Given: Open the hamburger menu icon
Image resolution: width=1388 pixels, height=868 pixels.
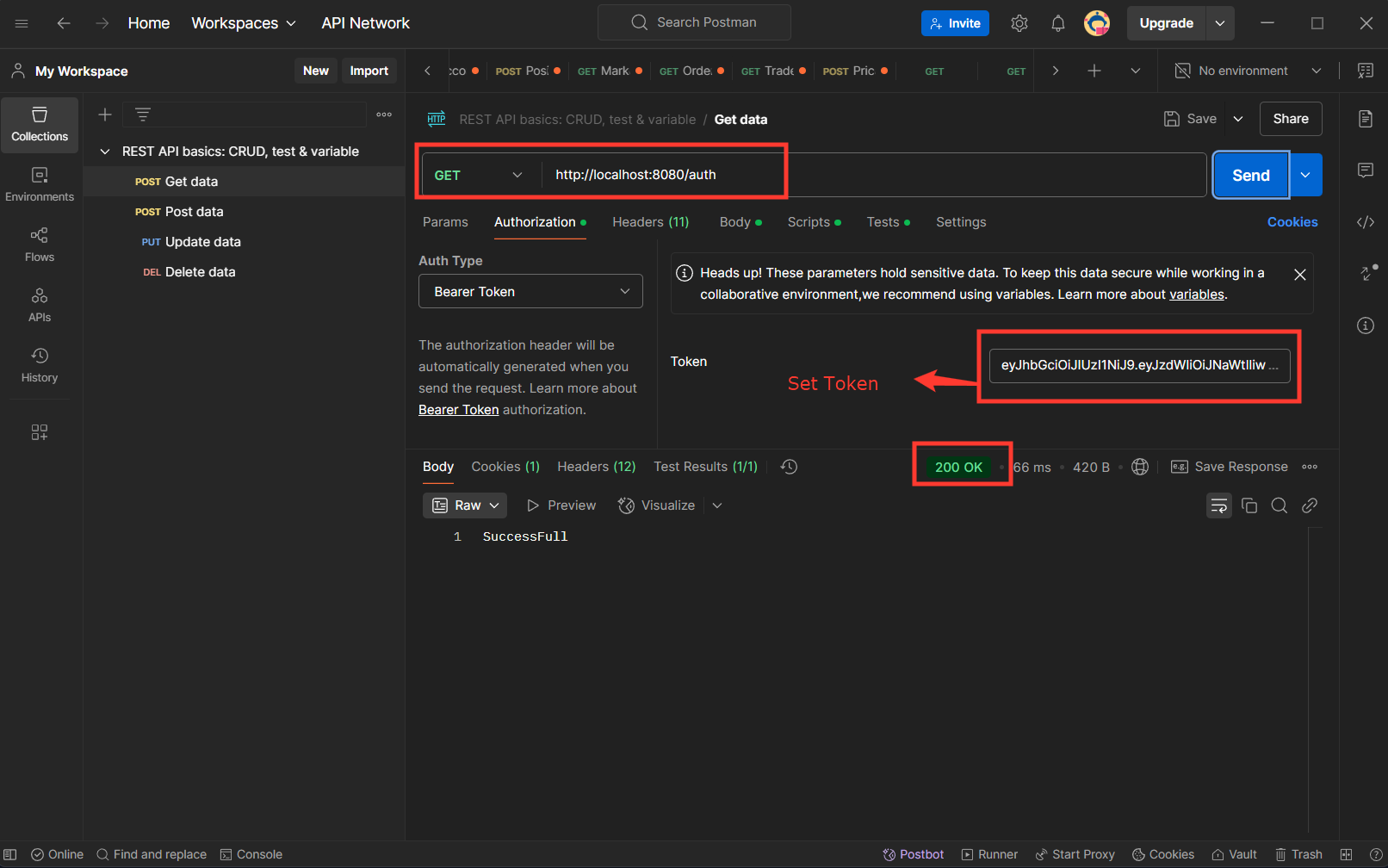Looking at the screenshot, I should [22, 23].
